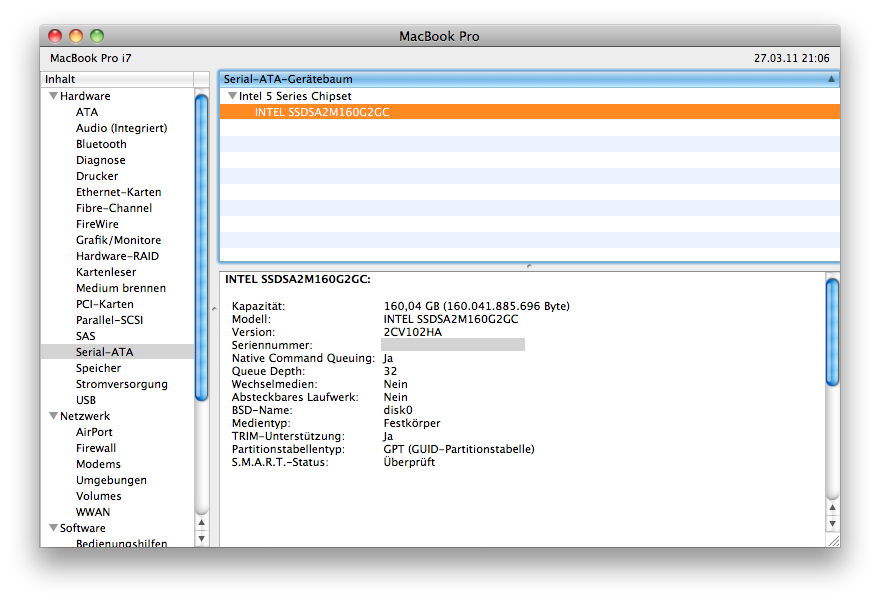880x602 pixels.
Task: Select Hardware-RAID entry
Action: tap(117, 256)
